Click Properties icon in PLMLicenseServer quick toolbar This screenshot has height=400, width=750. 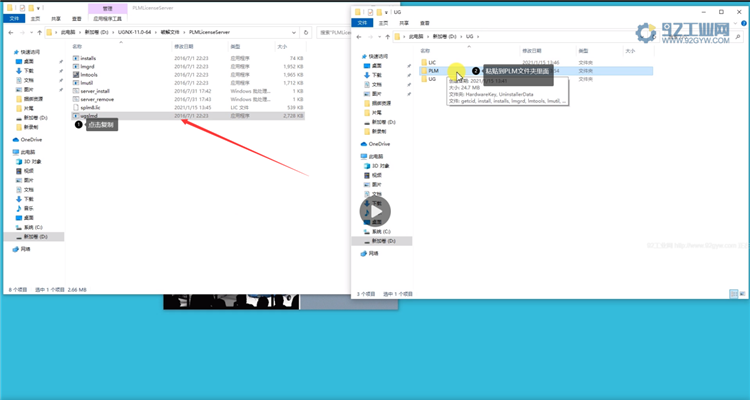tap(22, 8)
